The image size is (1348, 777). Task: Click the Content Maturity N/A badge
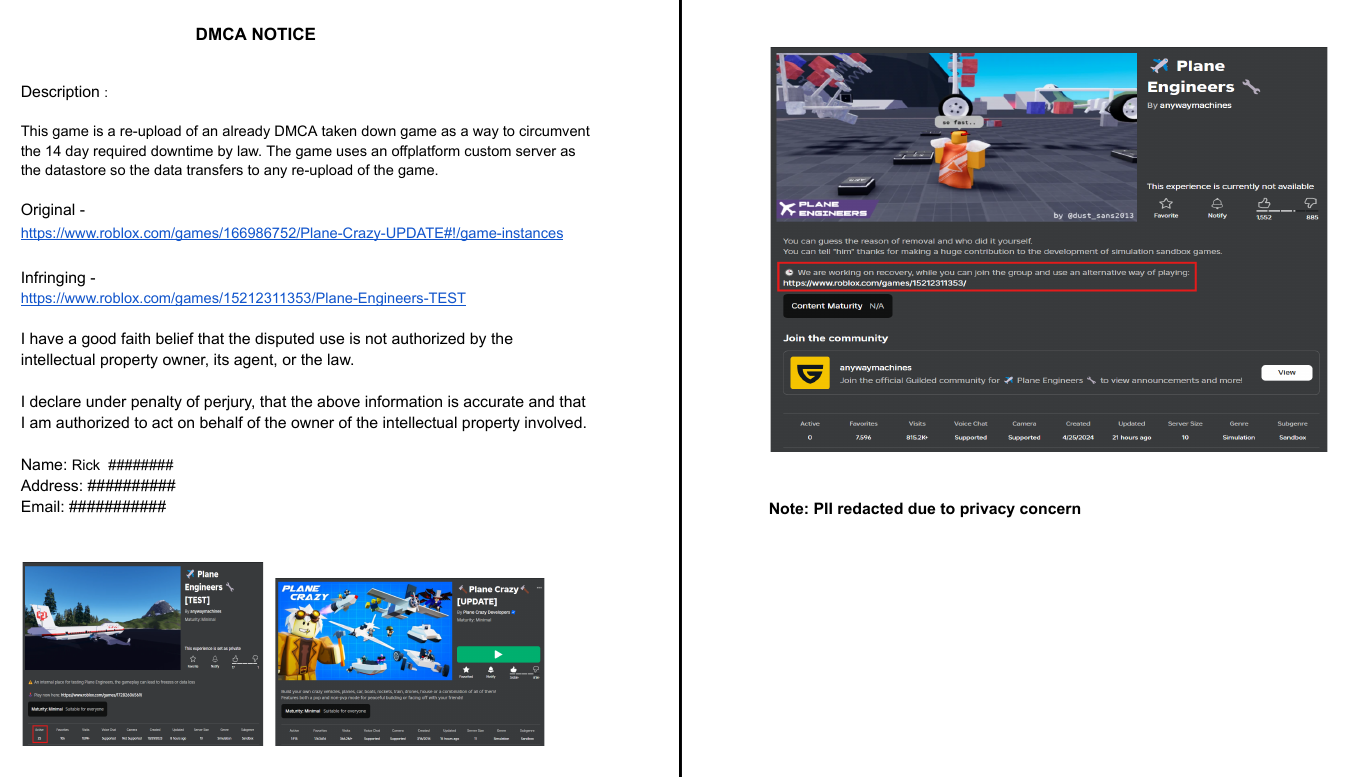pyautogui.click(x=838, y=306)
